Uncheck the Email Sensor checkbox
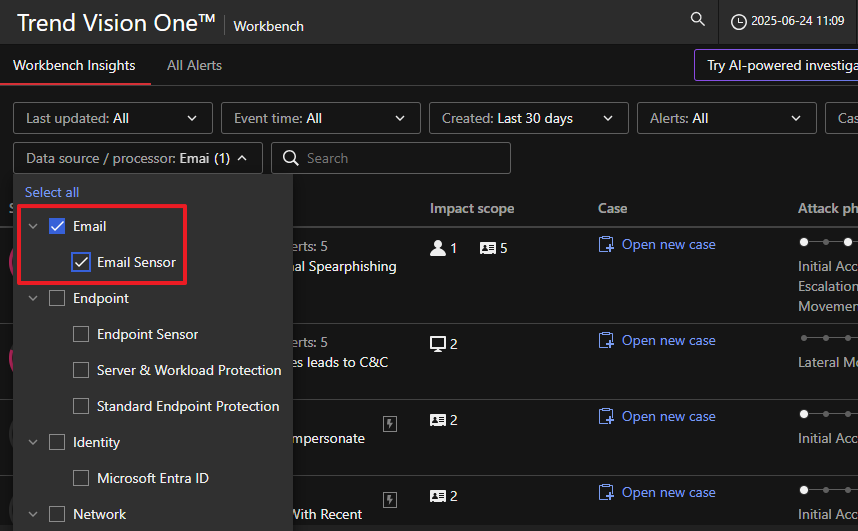 click(x=81, y=262)
